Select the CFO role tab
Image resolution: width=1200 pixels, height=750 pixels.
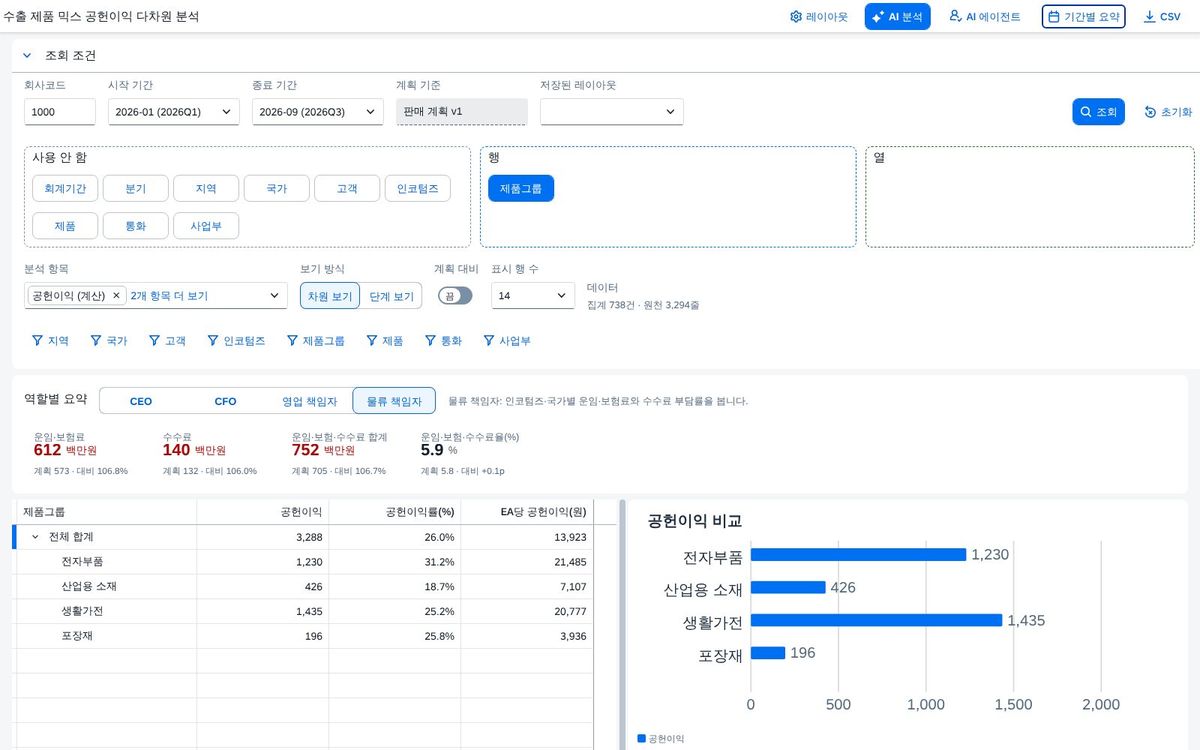tap(225, 401)
